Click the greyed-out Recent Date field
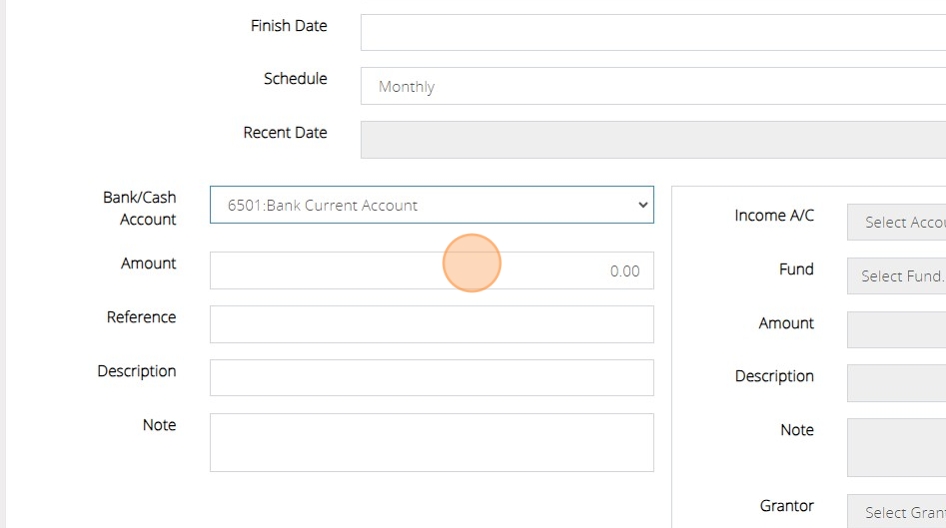Screen dimensions: 946x528 (x=652, y=140)
